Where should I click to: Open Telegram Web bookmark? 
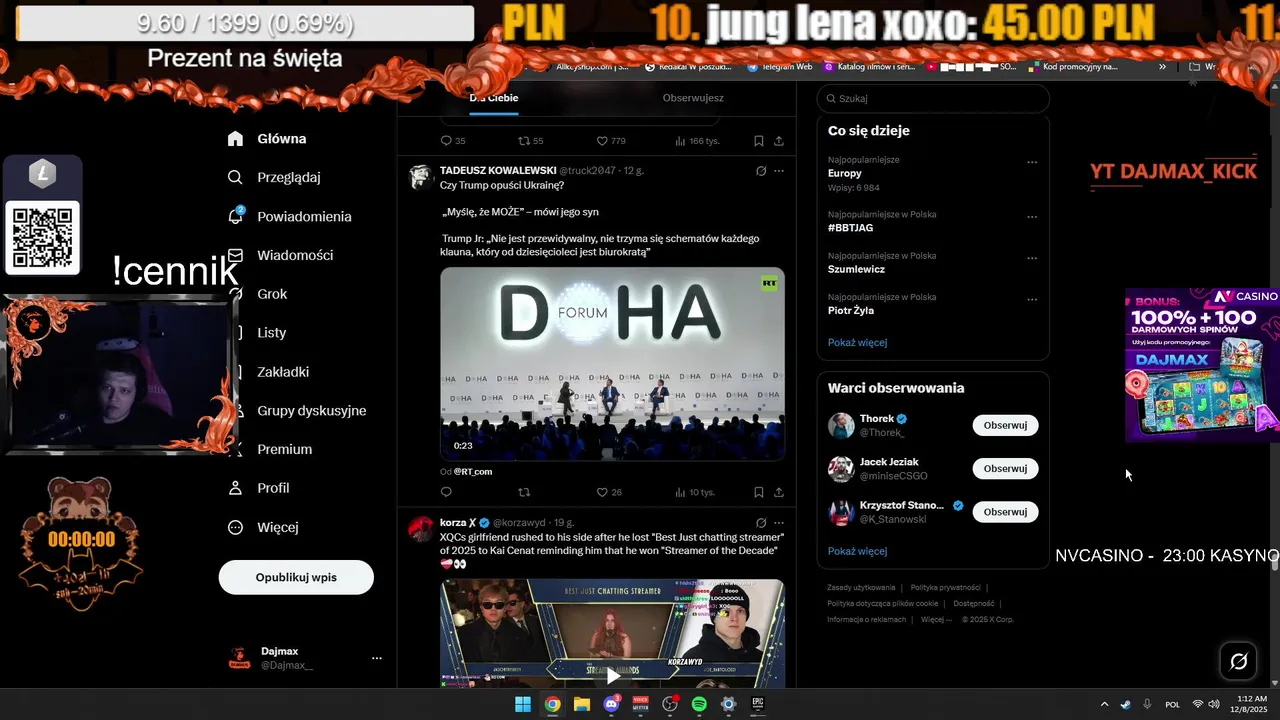[779, 67]
